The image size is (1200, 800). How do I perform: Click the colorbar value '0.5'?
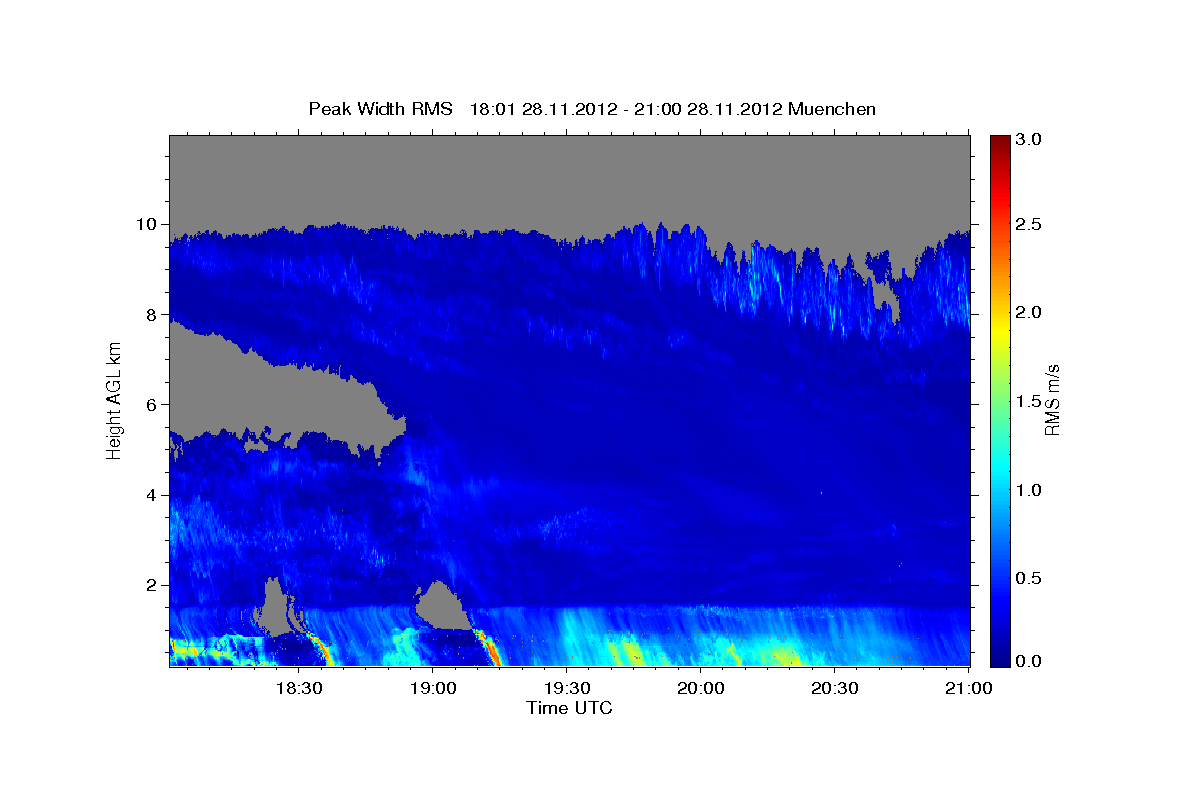1028,578
